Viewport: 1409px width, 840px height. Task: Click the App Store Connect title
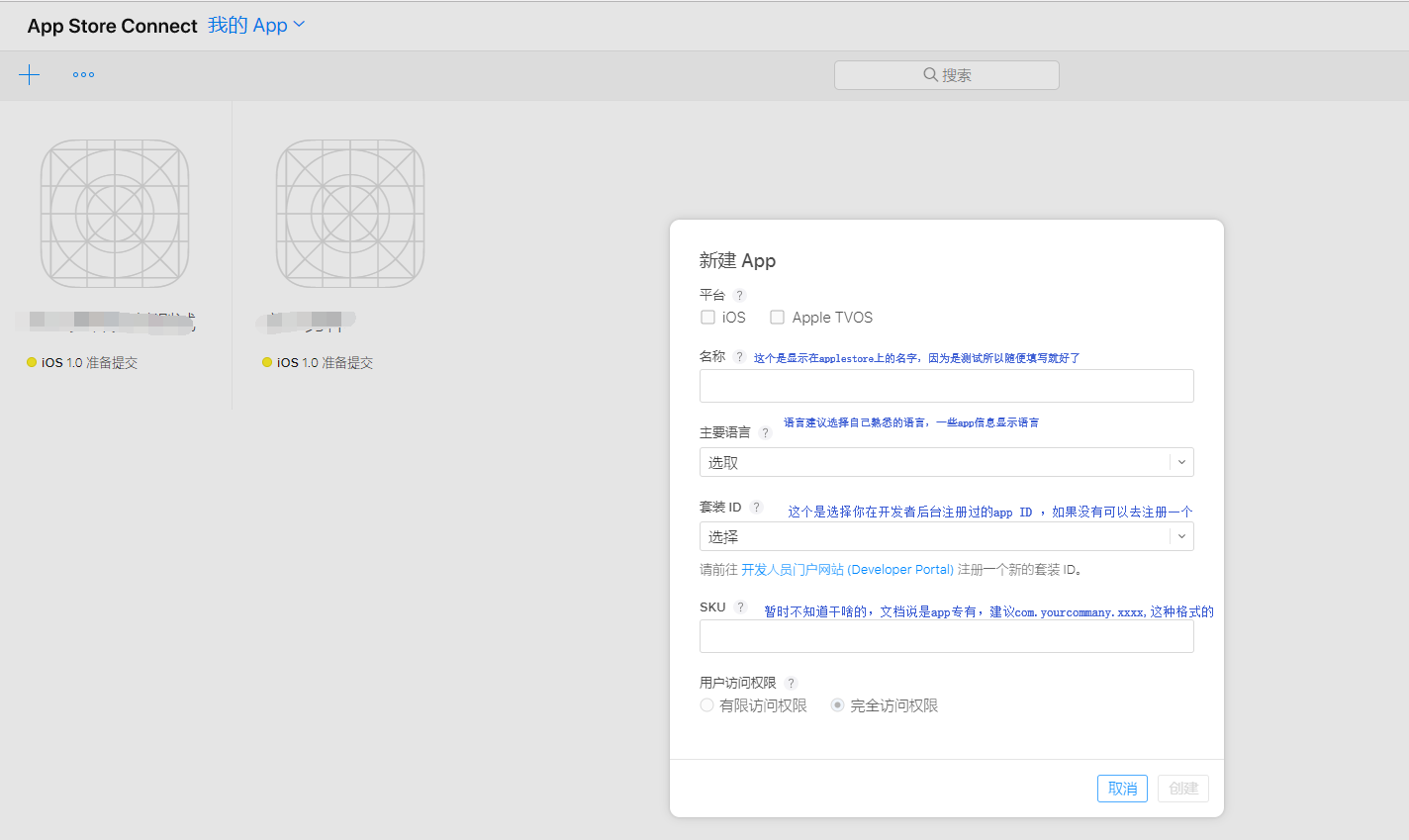(112, 26)
